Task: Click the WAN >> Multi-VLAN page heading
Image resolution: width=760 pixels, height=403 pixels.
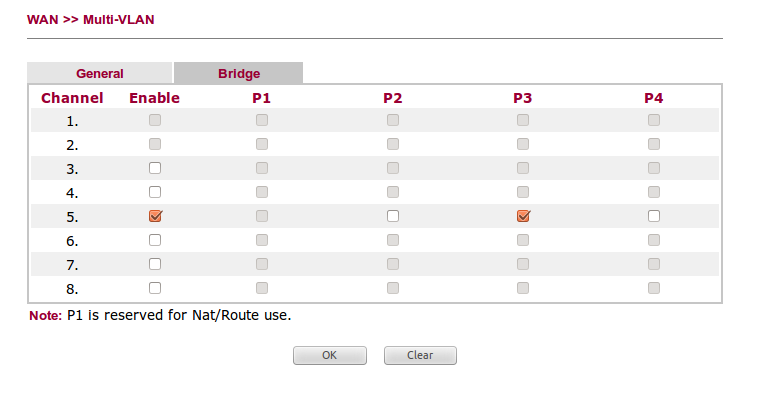Action: pos(90,19)
